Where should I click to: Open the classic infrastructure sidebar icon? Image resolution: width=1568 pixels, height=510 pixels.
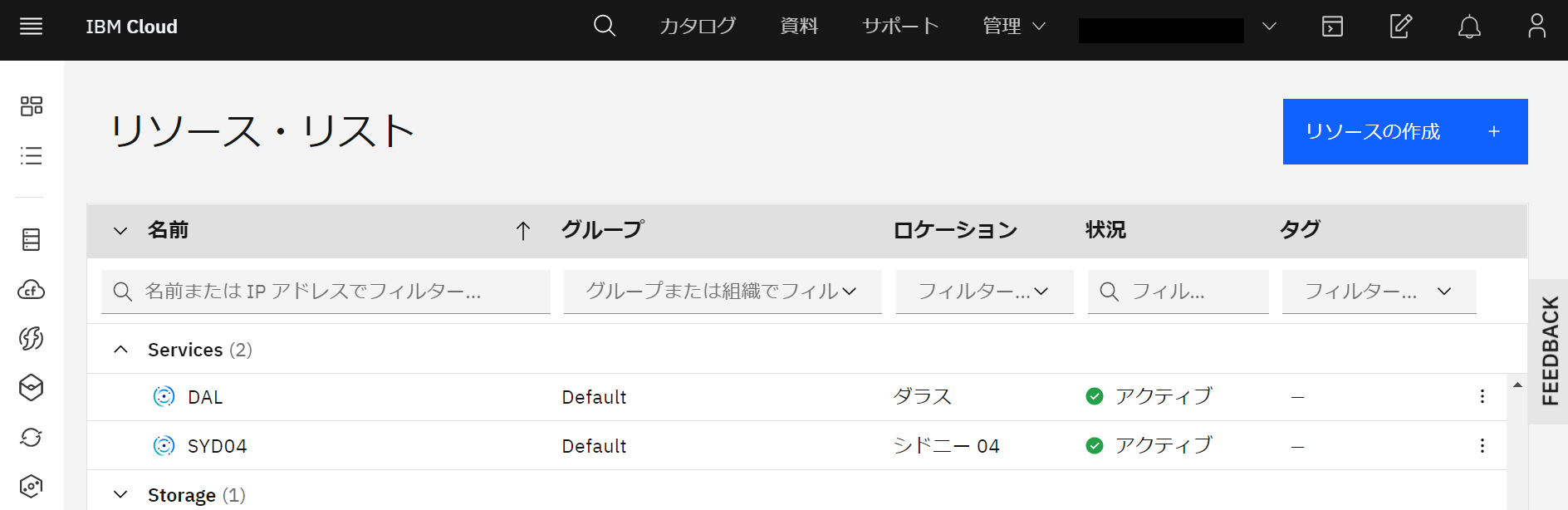[x=31, y=240]
